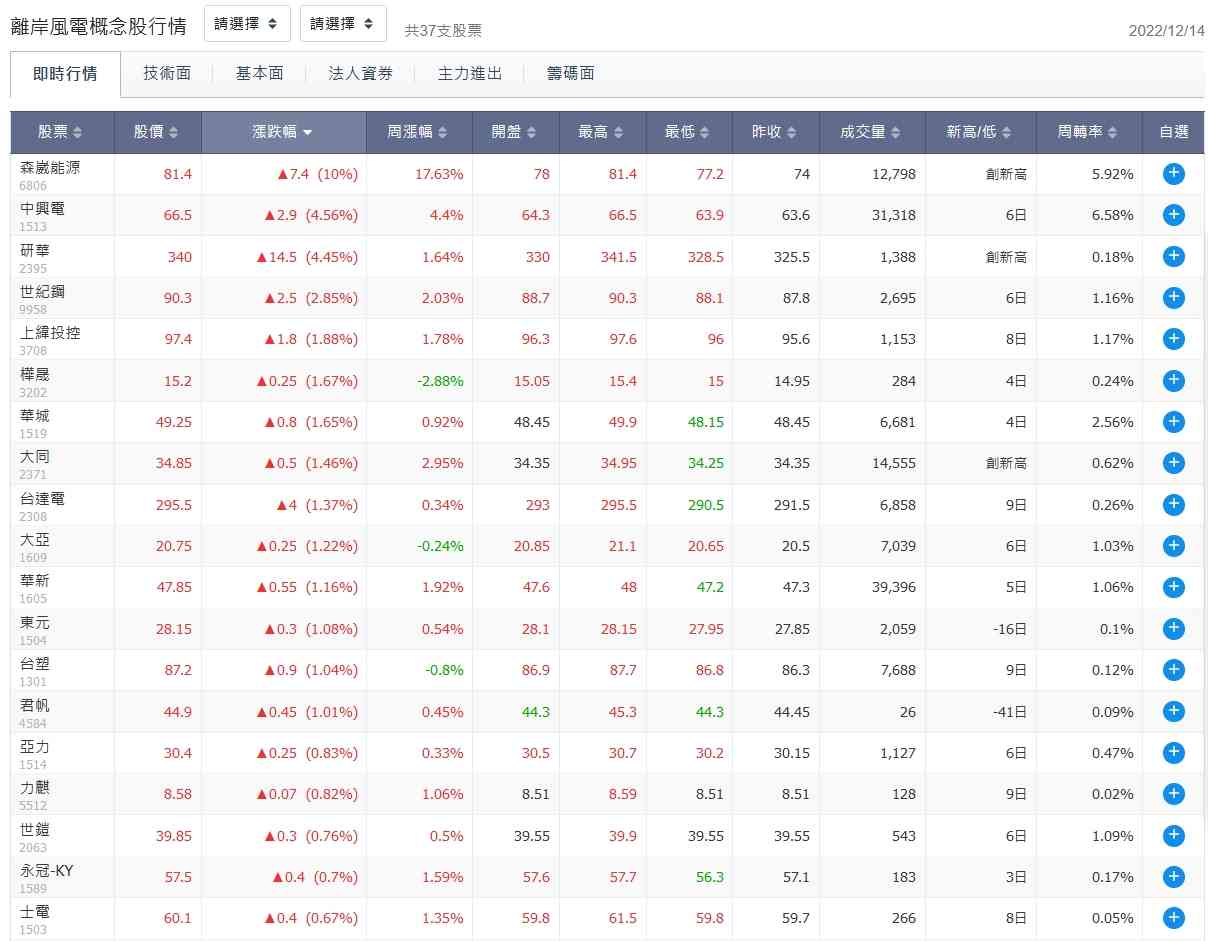This screenshot has height=941, width=1208.
Task: Sort table by 昨收 column
Action: 775,132
